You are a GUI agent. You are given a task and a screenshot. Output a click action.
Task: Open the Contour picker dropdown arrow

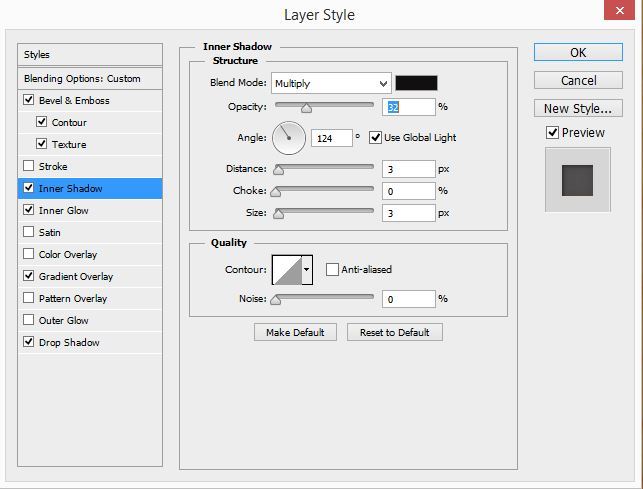[x=307, y=270]
